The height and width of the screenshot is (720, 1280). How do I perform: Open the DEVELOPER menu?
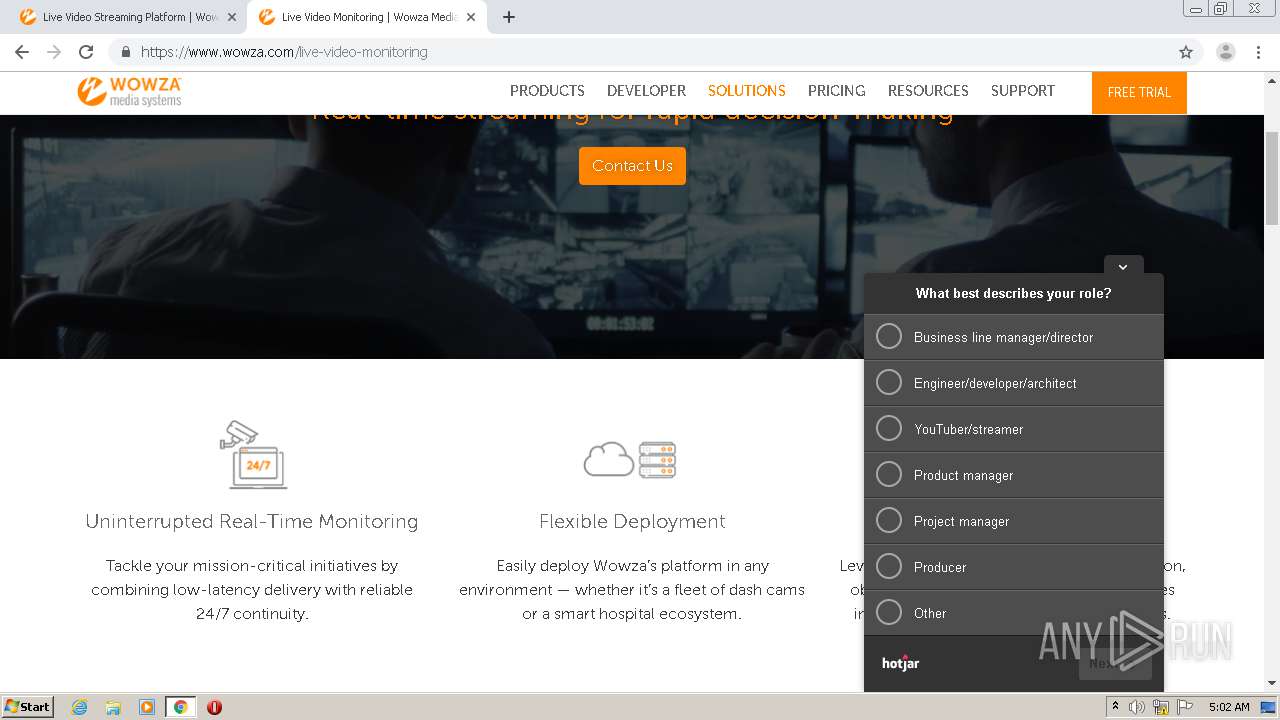[646, 91]
